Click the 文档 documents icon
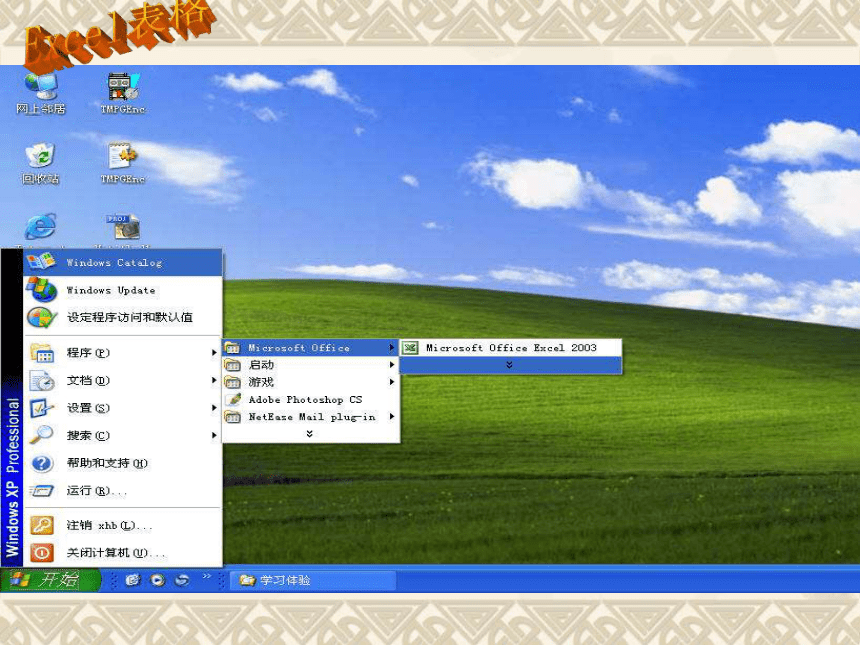This screenshot has width=860, height=645. coord(42,380)
